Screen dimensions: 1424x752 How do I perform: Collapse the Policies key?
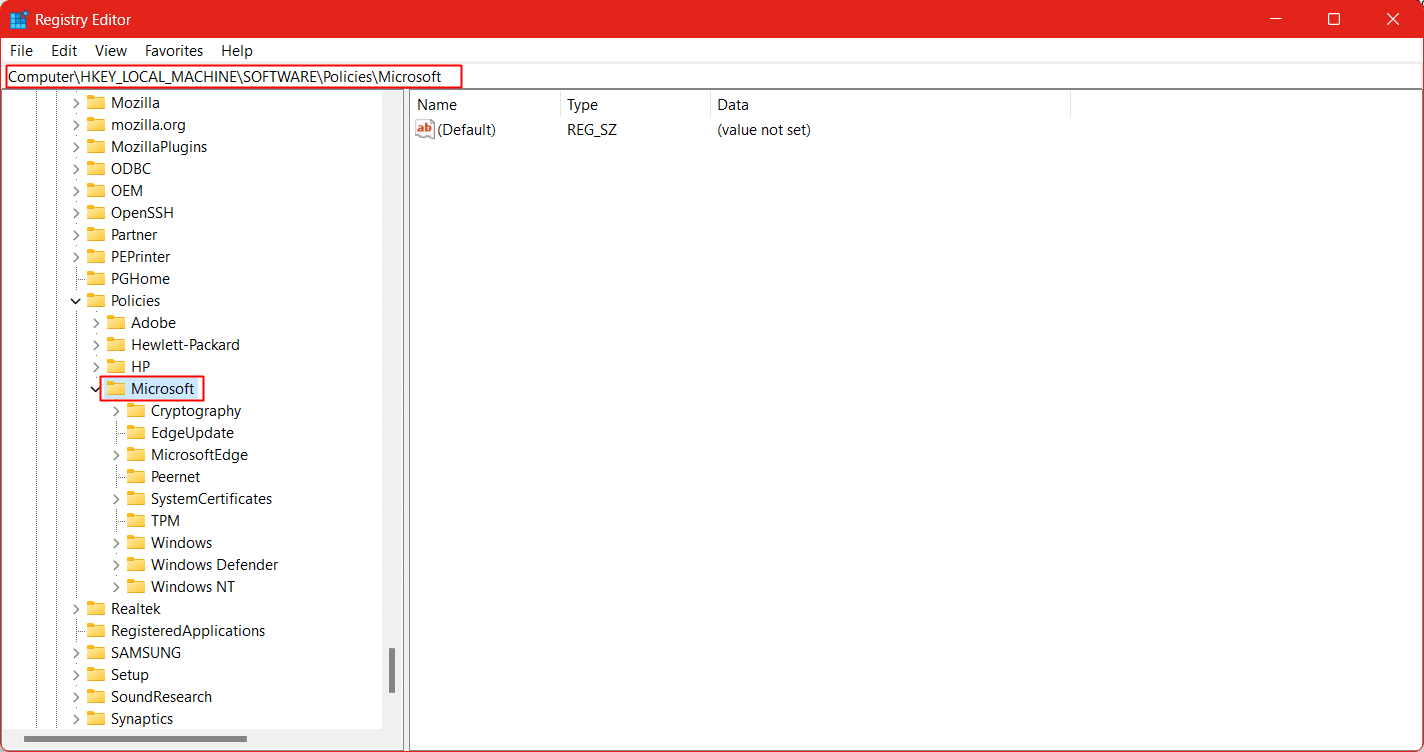76,301
